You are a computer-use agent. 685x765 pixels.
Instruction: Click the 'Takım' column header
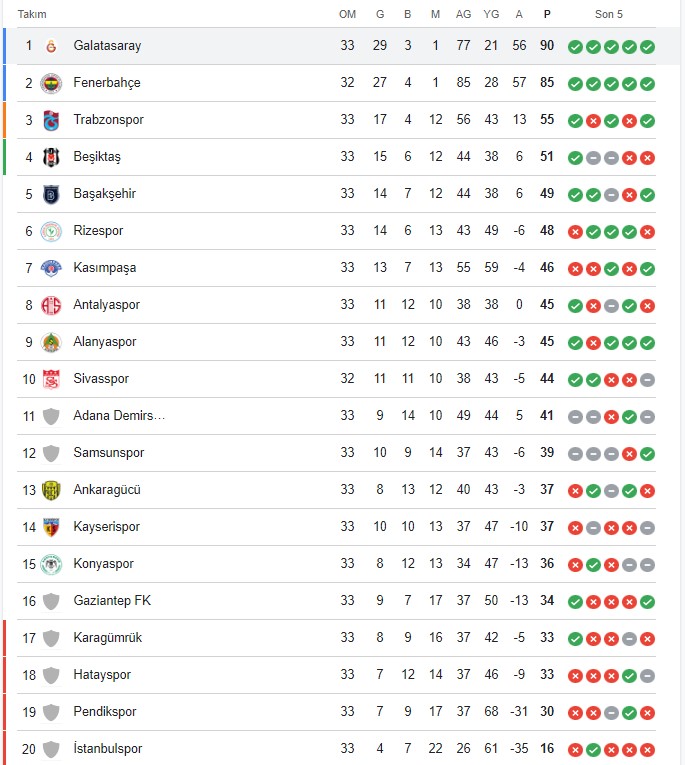click(32, 14)
